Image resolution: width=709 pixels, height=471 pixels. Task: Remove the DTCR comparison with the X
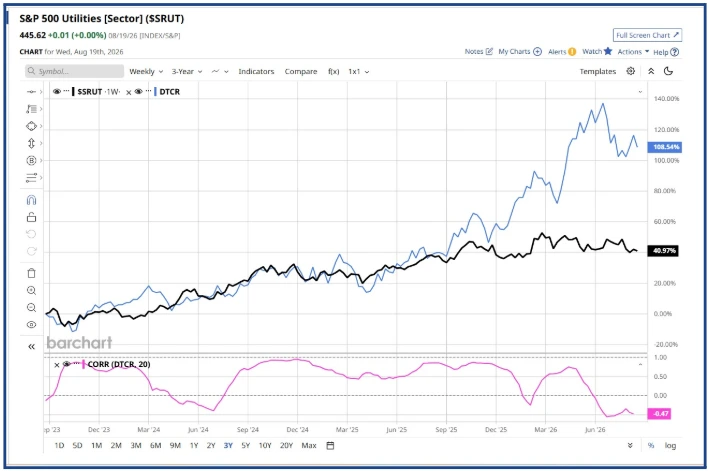[x=128, y=92]
